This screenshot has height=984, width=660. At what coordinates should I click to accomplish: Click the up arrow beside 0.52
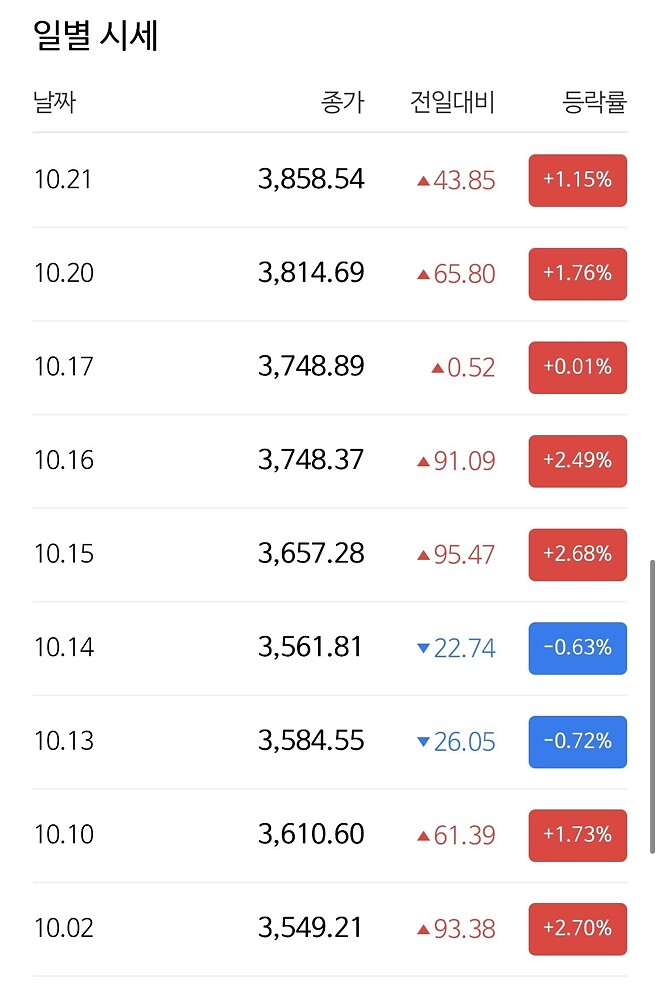click(437, 368)
